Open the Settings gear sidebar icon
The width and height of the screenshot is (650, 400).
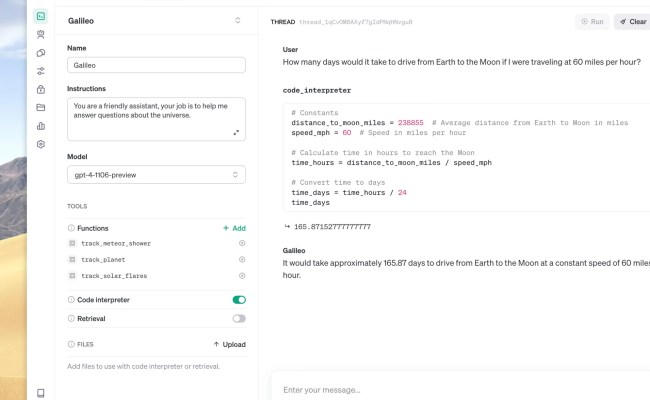click(x=41, y=144)
